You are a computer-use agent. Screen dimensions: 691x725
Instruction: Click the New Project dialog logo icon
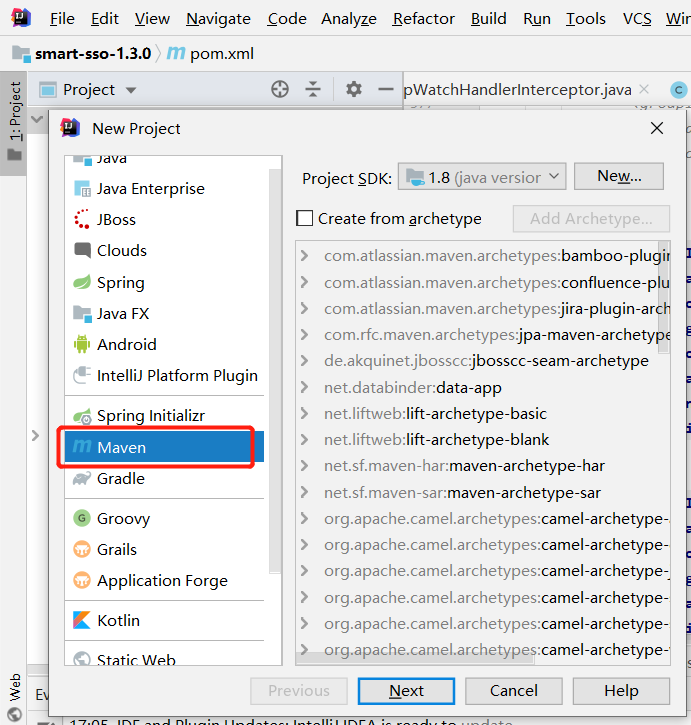click(x=70, y=128)
